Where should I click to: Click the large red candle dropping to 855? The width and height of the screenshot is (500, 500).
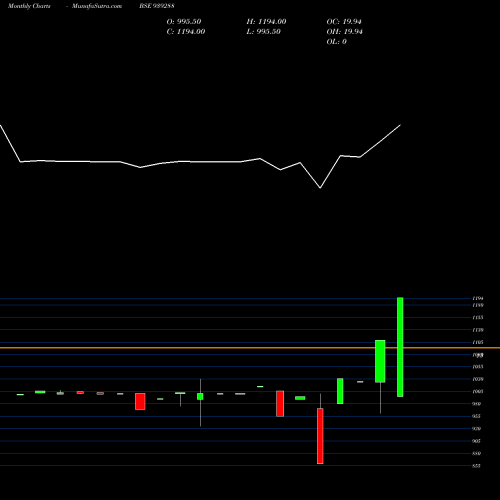(320, 436)
